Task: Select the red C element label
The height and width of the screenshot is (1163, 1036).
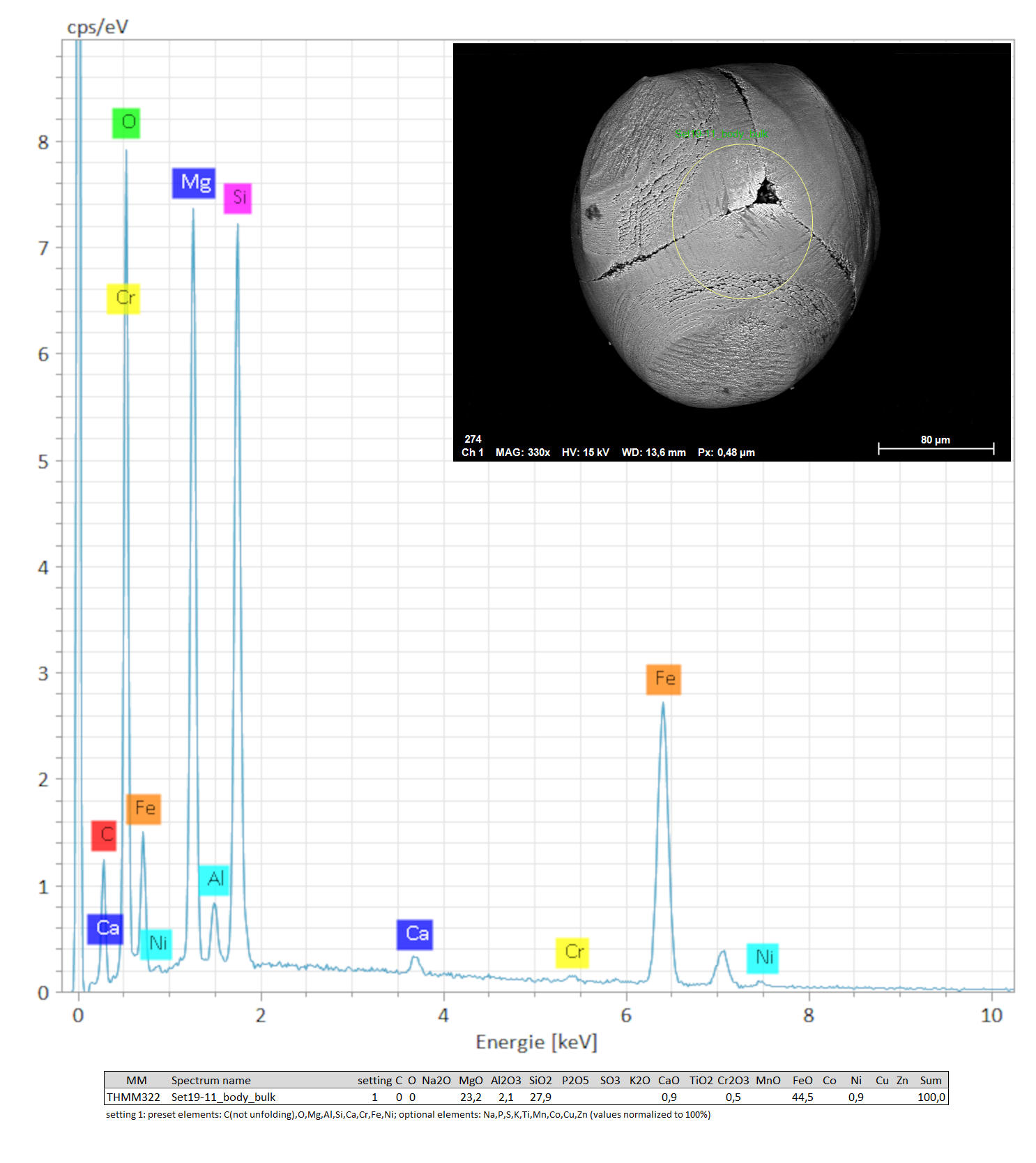Action: coord(104,835)
